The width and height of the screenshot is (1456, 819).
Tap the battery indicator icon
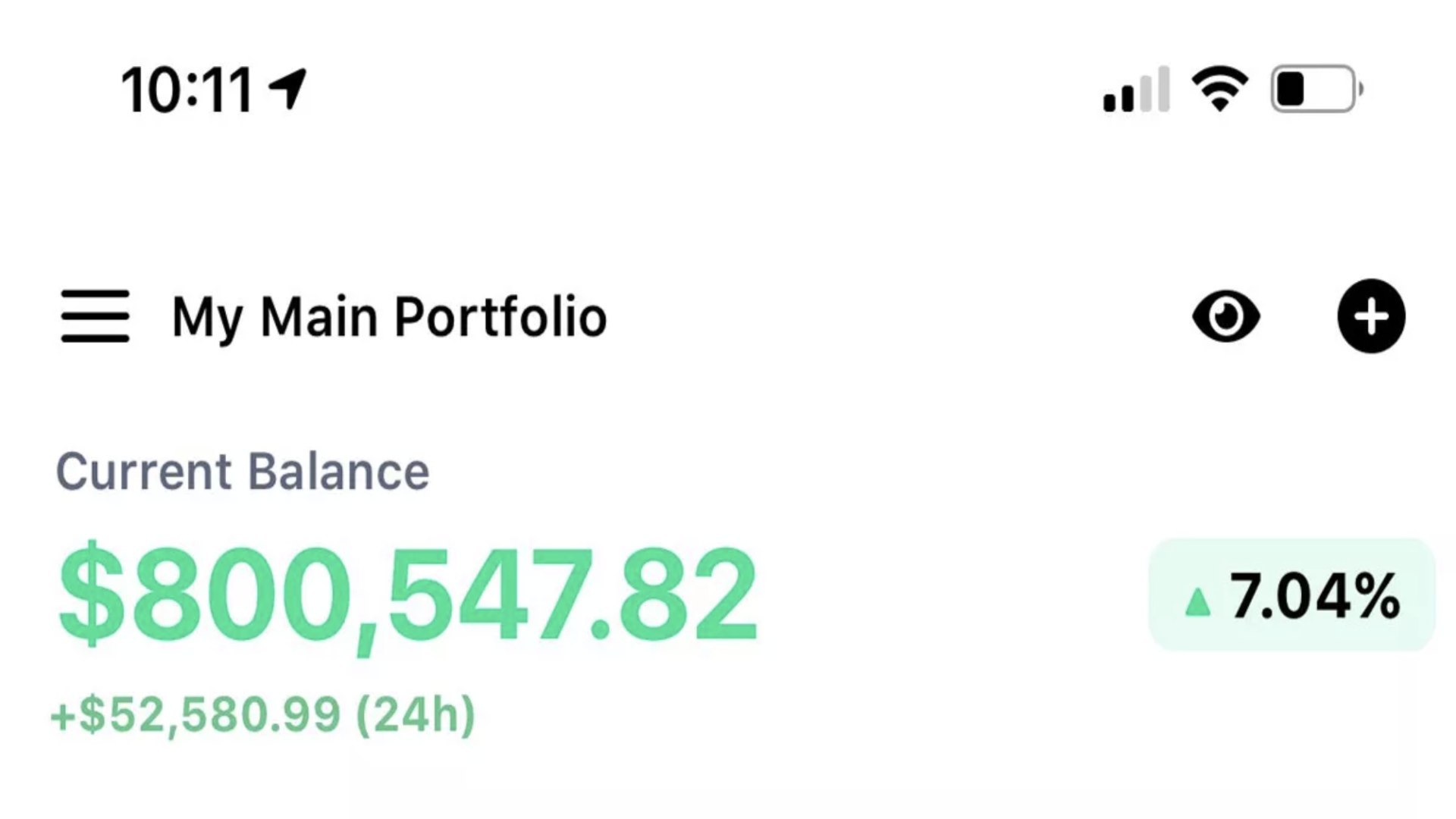click(x=1317, y=89)
